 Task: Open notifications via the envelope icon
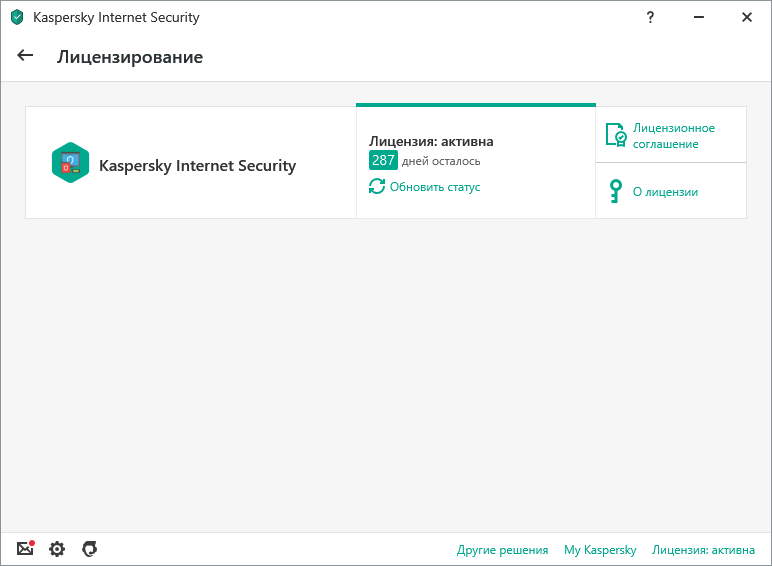pos(26,549)
